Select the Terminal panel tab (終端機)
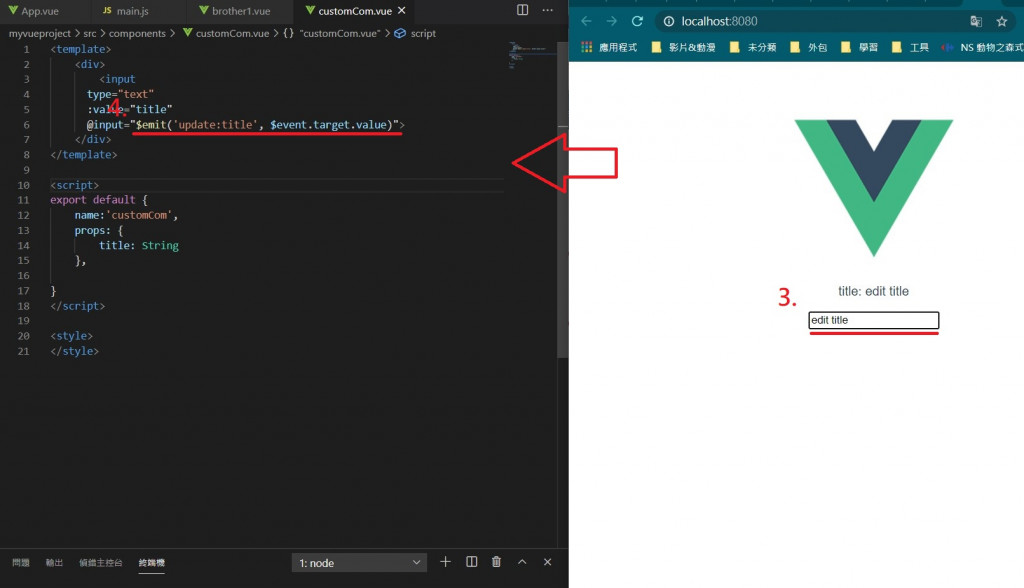The image size is (1024, 588). (x=152, y=563)
